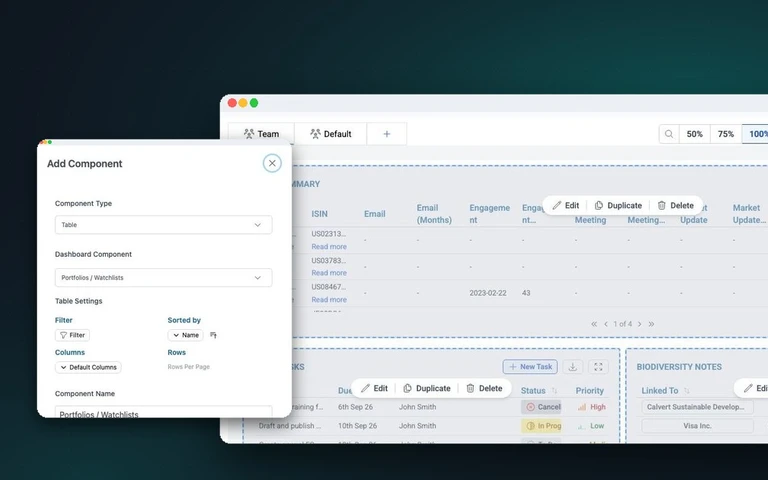
Task: Click the Draft and publish task row
Action: point(289,426)
